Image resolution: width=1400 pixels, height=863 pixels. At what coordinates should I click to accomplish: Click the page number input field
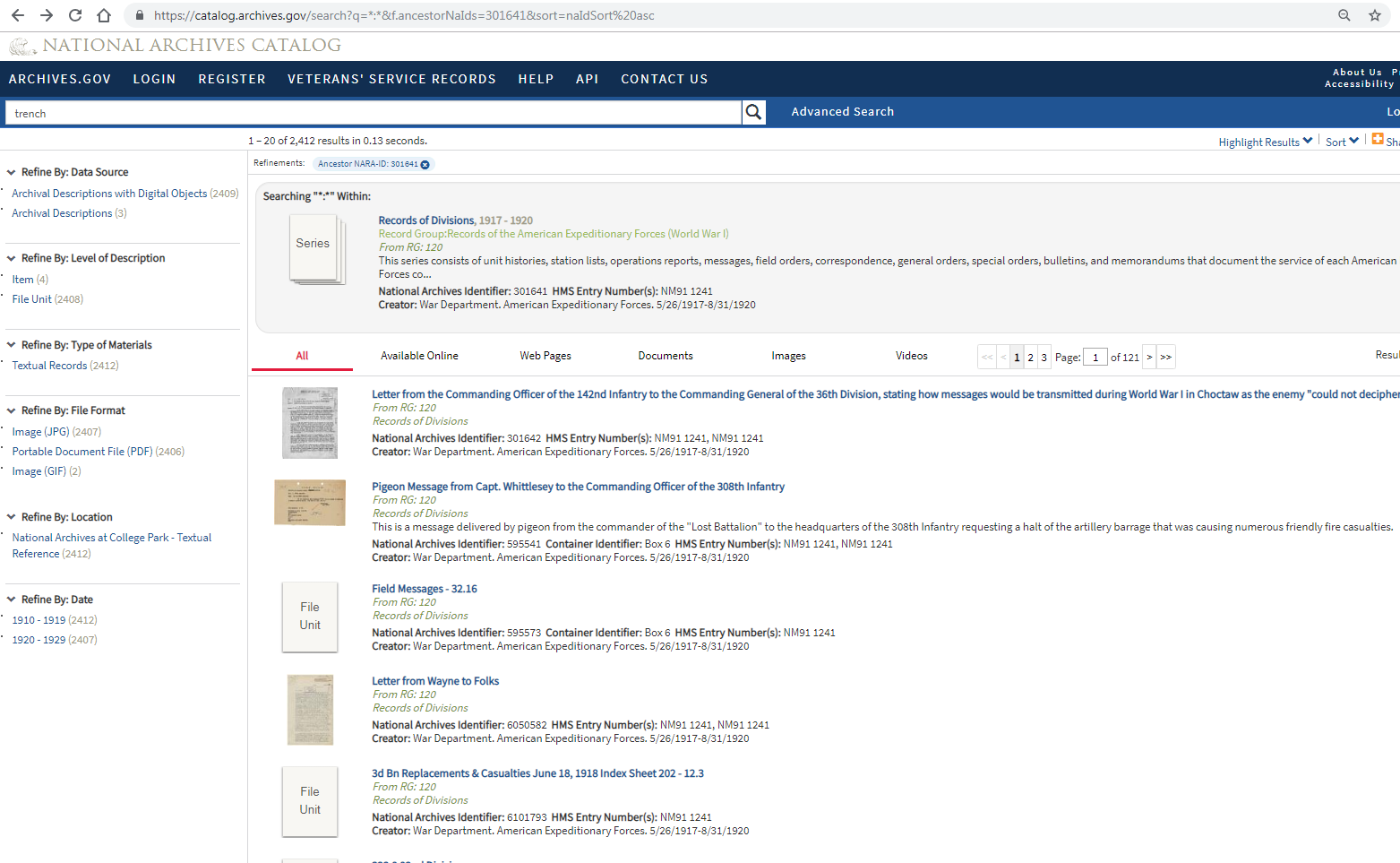click(1095, 357)
